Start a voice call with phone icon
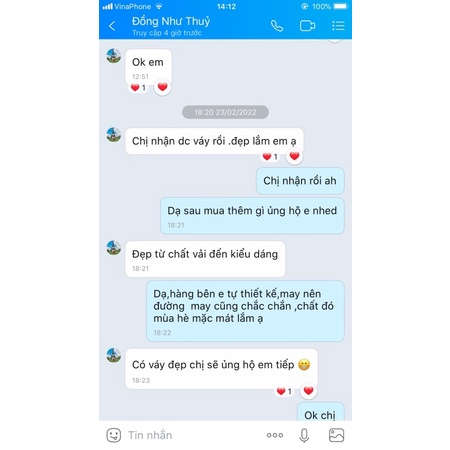The width and height of the screenshot is (450, 450). (277, 26)
